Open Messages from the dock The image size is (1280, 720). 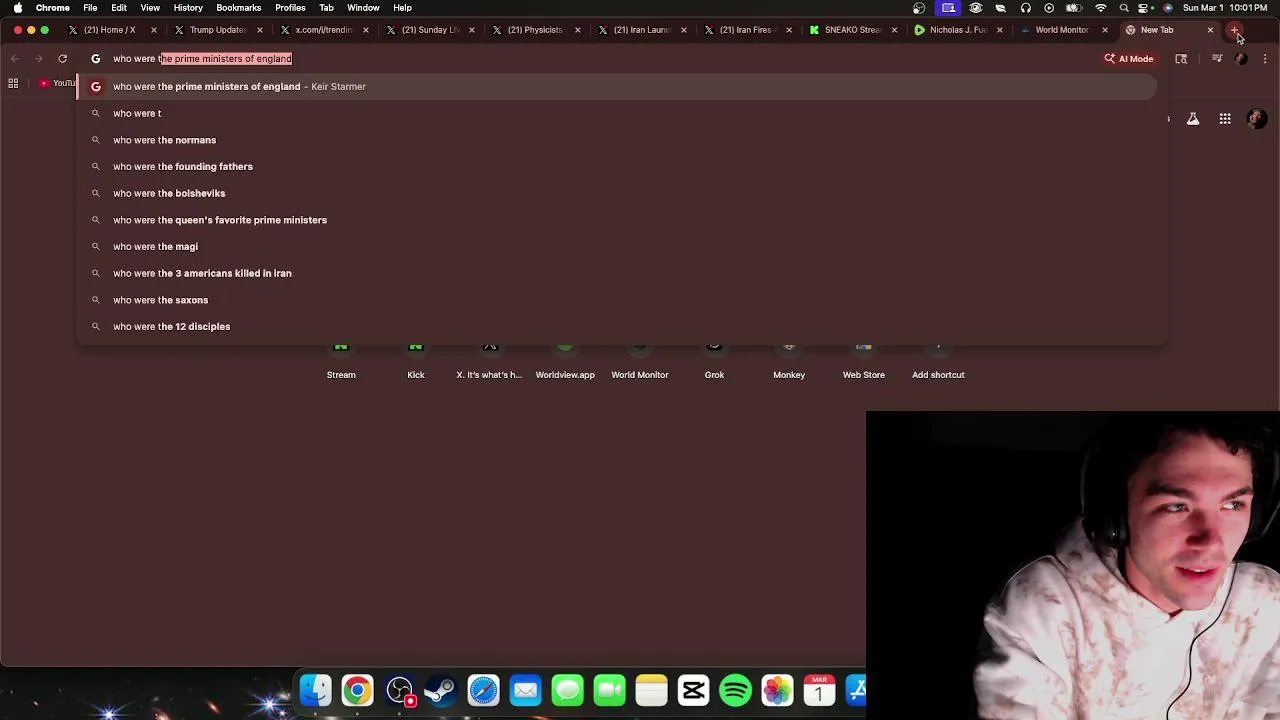567,690
